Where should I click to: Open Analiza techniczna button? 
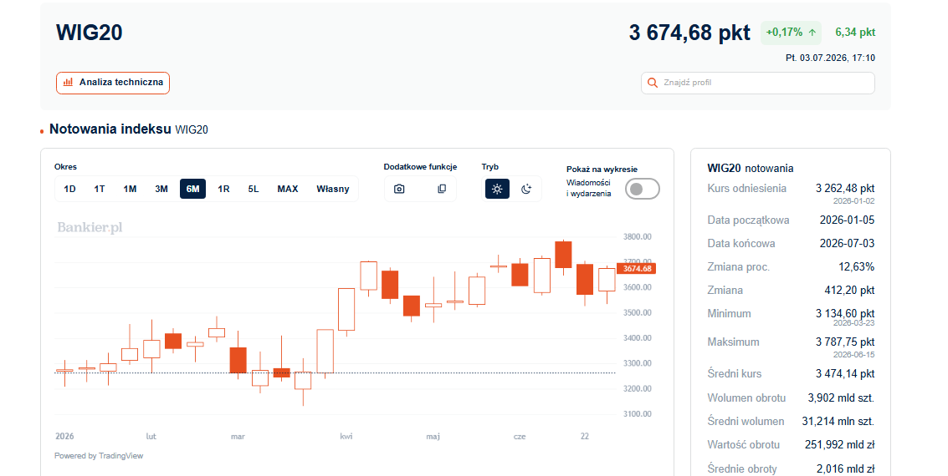click(113, 83)
